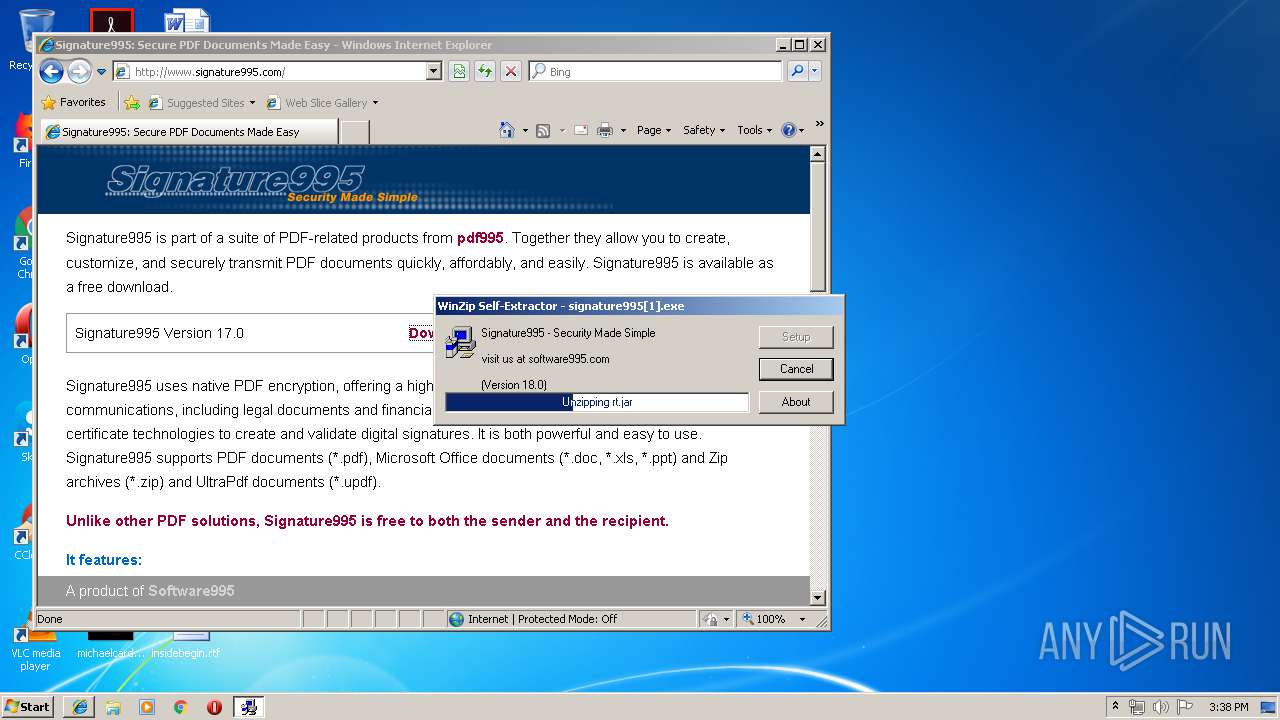
Task: Click the Bing search box
Action: coord(655,72)
